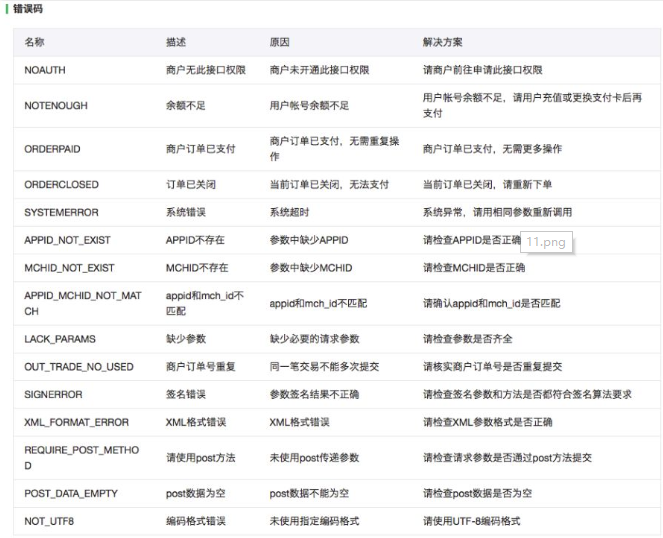Click description MCHID不存在
Viewport: 663px width, 538px height.
197,268
